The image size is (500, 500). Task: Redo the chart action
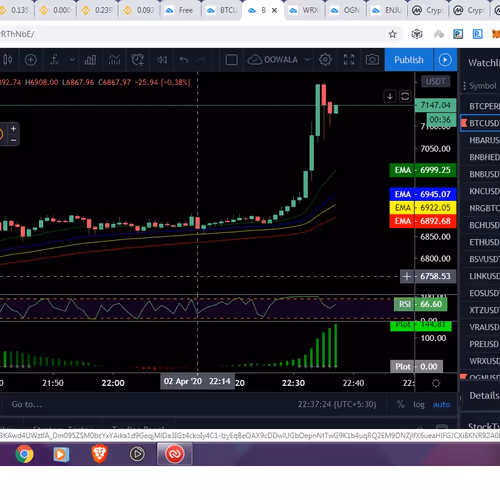pos(201,60)
